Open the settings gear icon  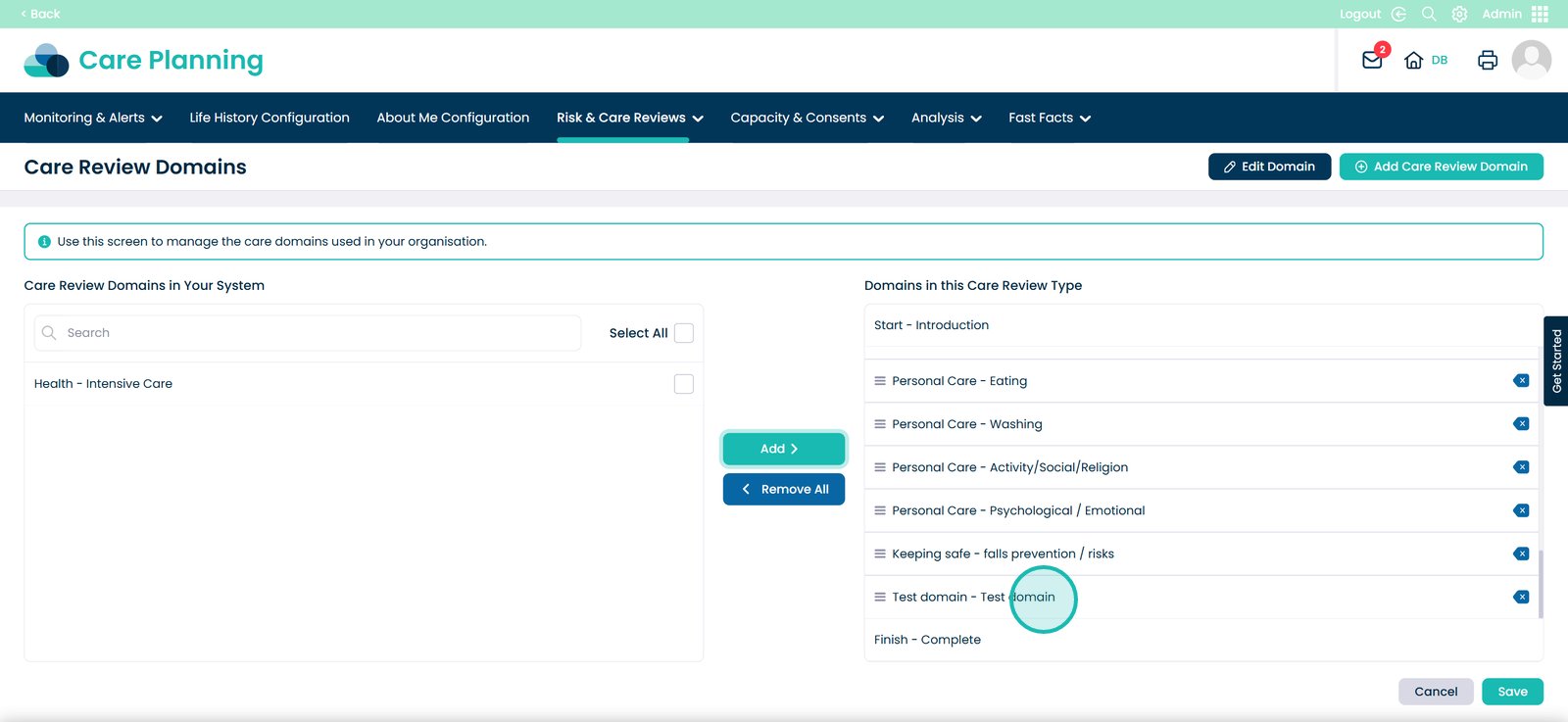1459,14
